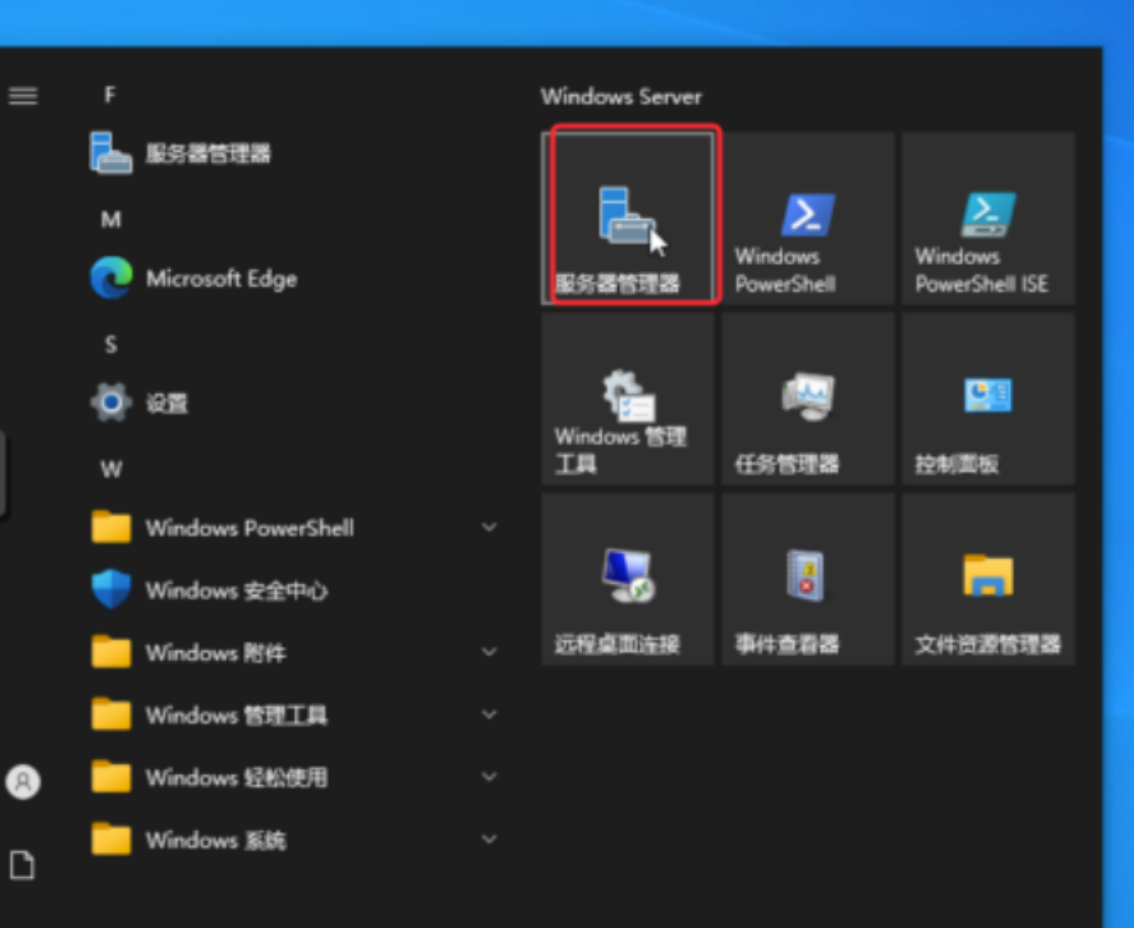1134x928 pixels.
Task: Open Windows 安全中心 from the app list
Action: point(236,590)
